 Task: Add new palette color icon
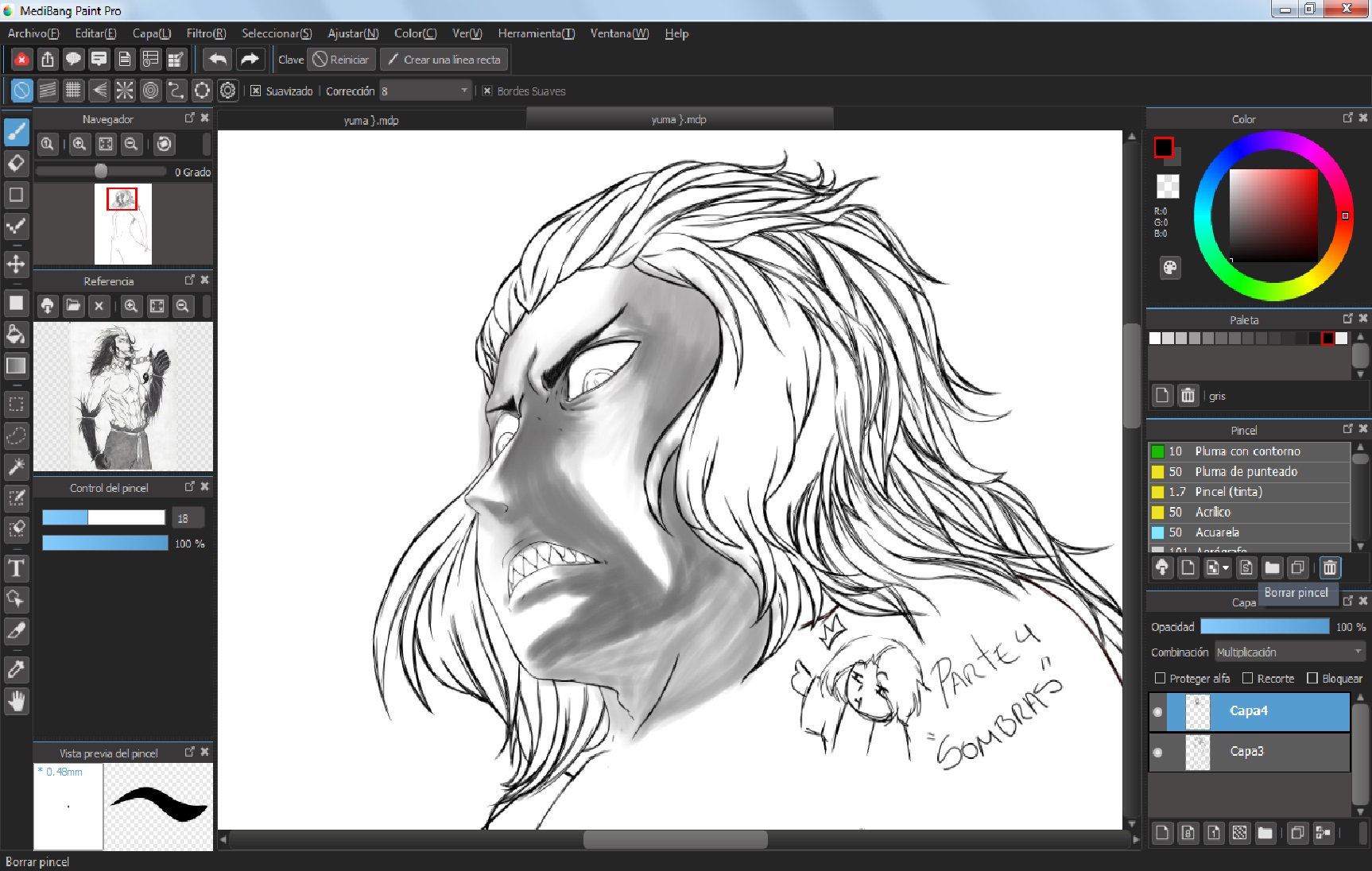[1162, 395]
